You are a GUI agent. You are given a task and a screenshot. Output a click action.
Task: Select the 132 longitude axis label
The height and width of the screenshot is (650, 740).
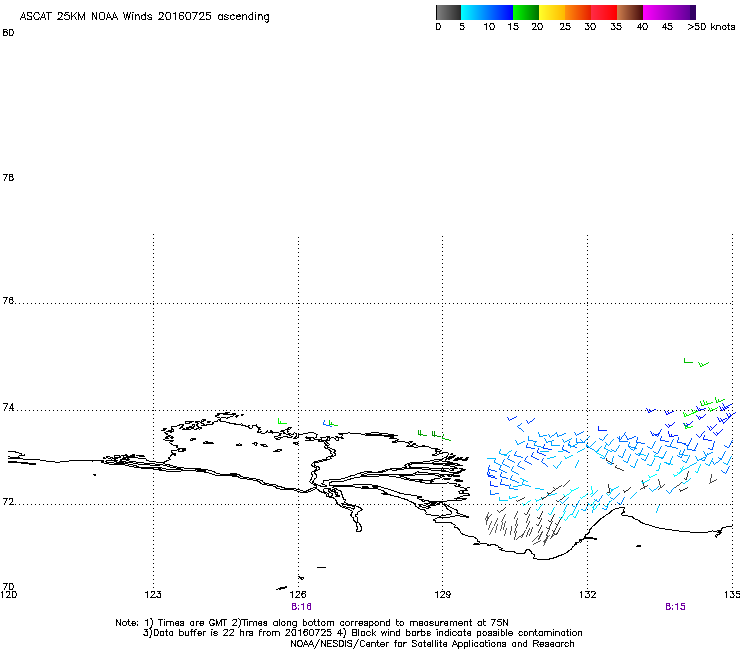pyautogui.click(x=588, y=594)
